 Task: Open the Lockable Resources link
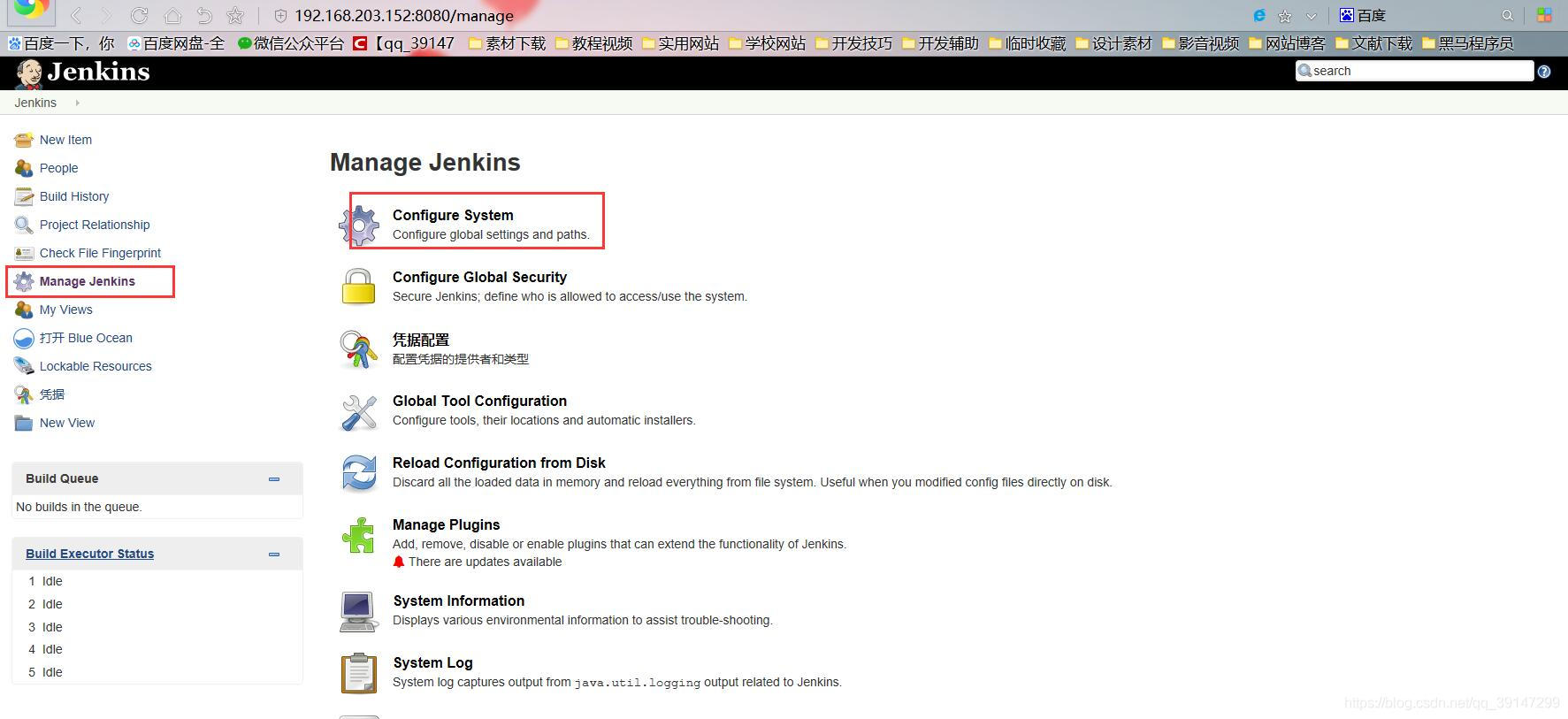[96, 366]
